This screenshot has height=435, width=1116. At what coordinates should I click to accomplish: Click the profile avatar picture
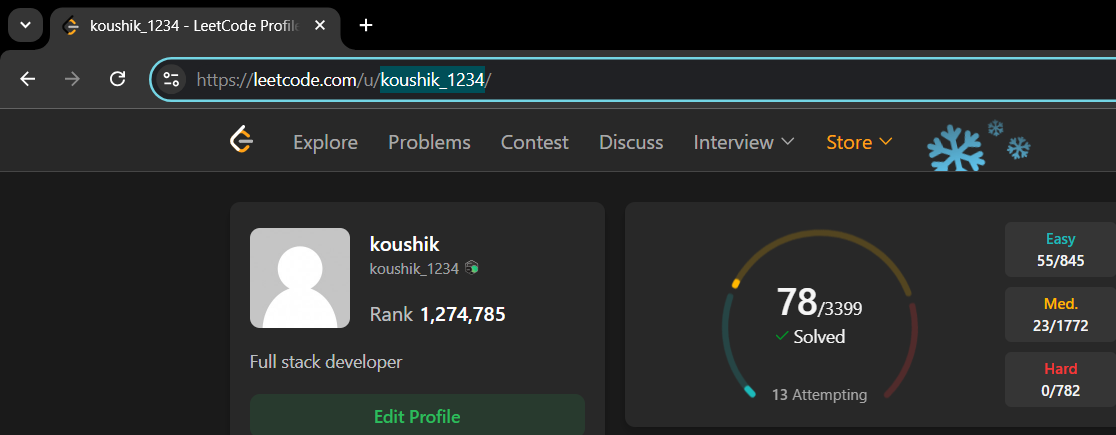[x=300, y=278]
